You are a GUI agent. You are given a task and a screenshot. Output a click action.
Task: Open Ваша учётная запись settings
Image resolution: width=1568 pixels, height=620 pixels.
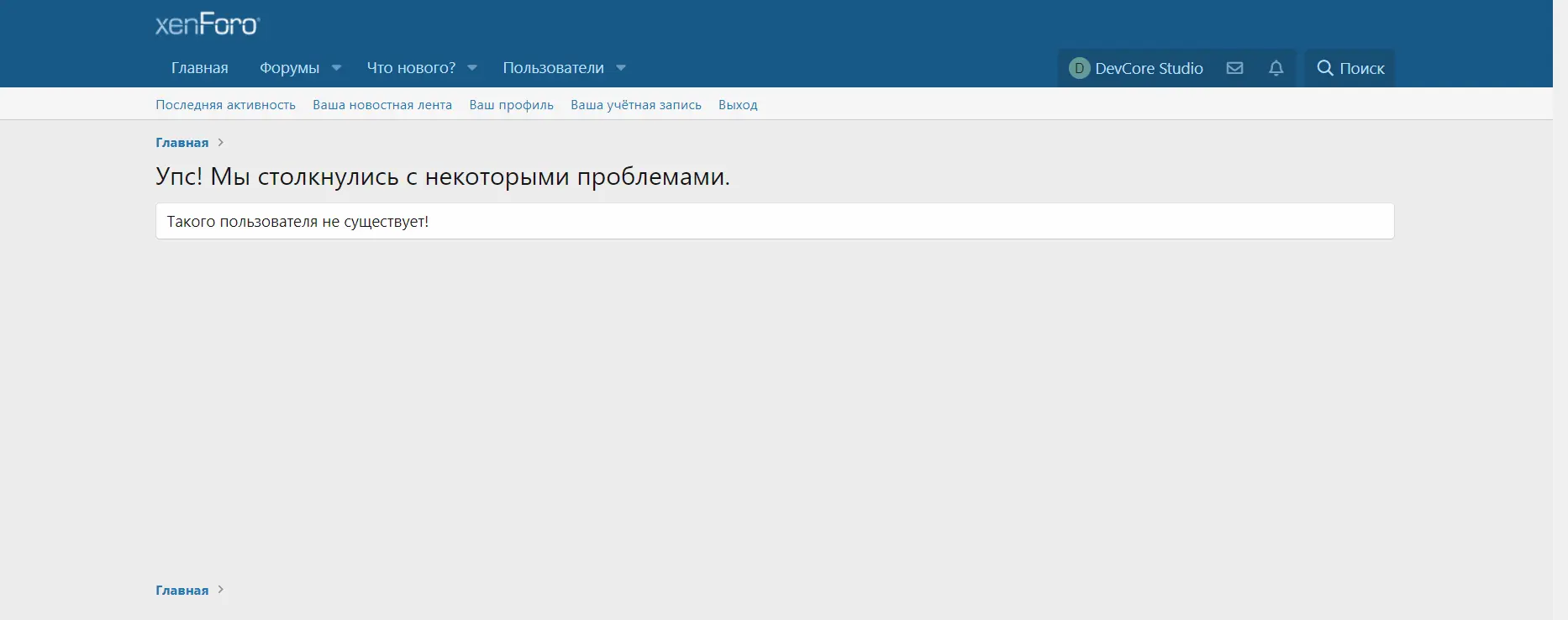(635, 105)
